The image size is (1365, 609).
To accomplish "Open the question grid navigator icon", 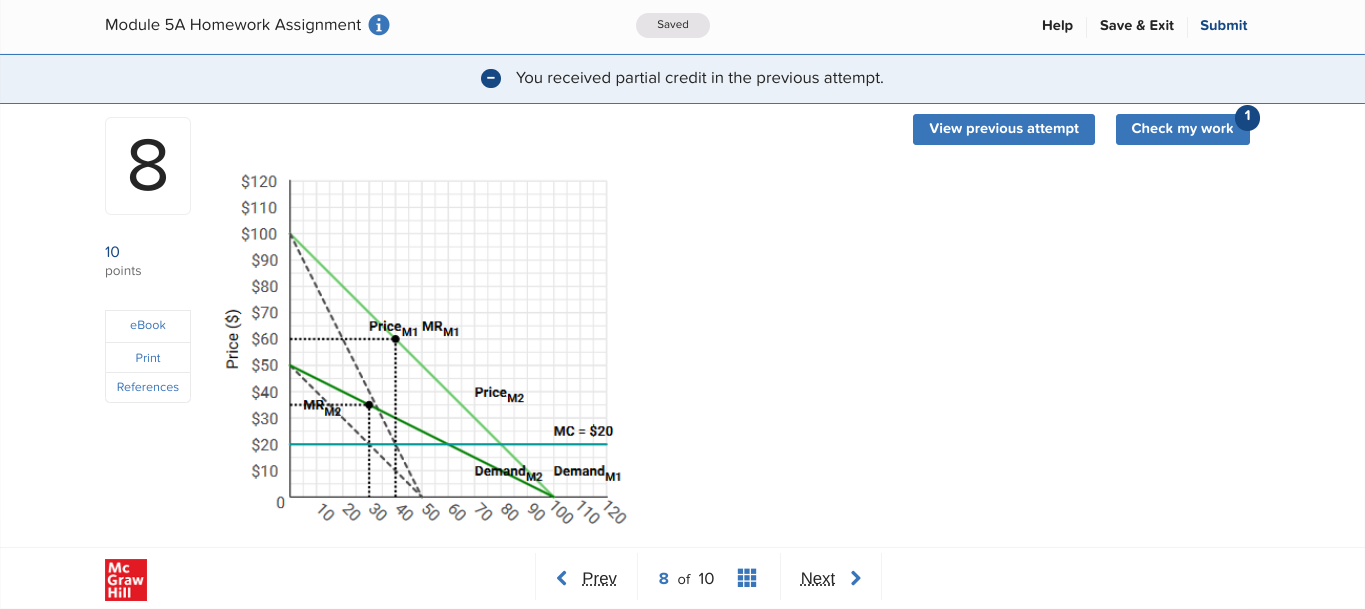I will 746,578.
